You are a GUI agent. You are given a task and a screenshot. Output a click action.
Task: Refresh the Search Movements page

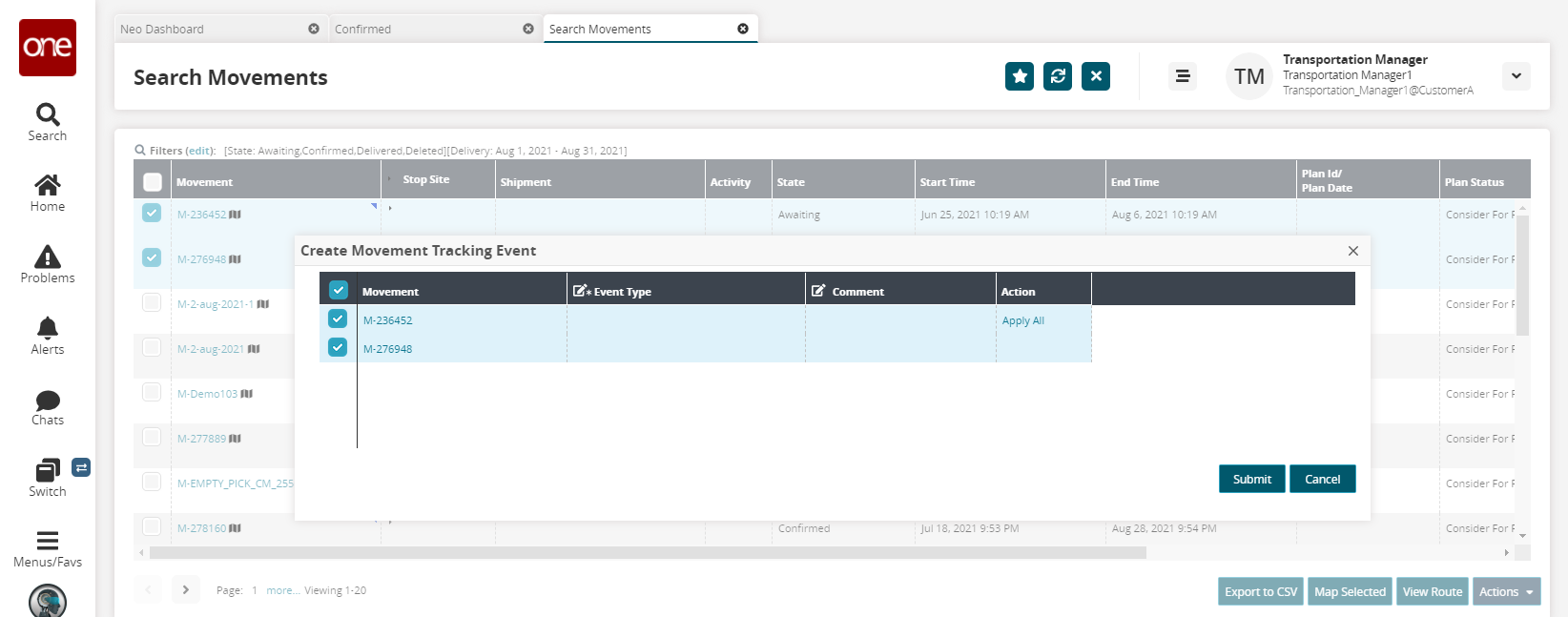click(1058, 76)
